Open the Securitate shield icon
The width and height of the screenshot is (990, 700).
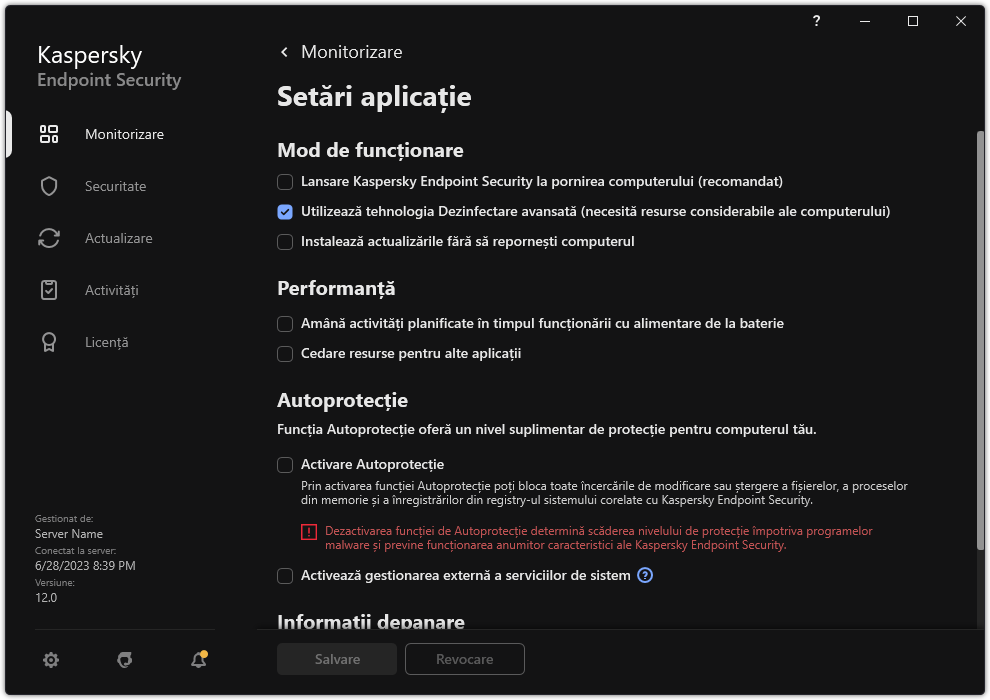[x=48, y=185]
